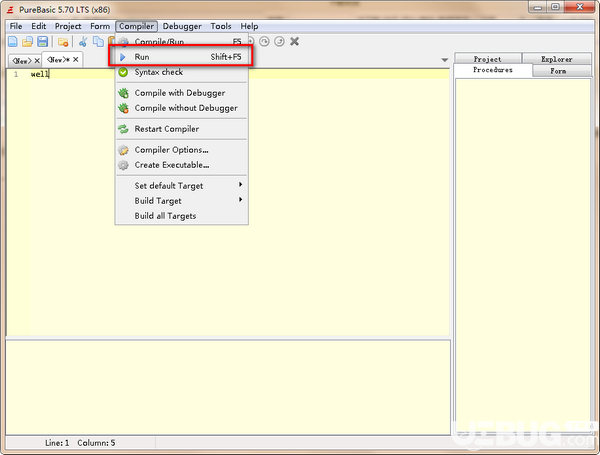
Task: Click the step-over debugger toolbar icon
Action: click(x=264, y=41)
